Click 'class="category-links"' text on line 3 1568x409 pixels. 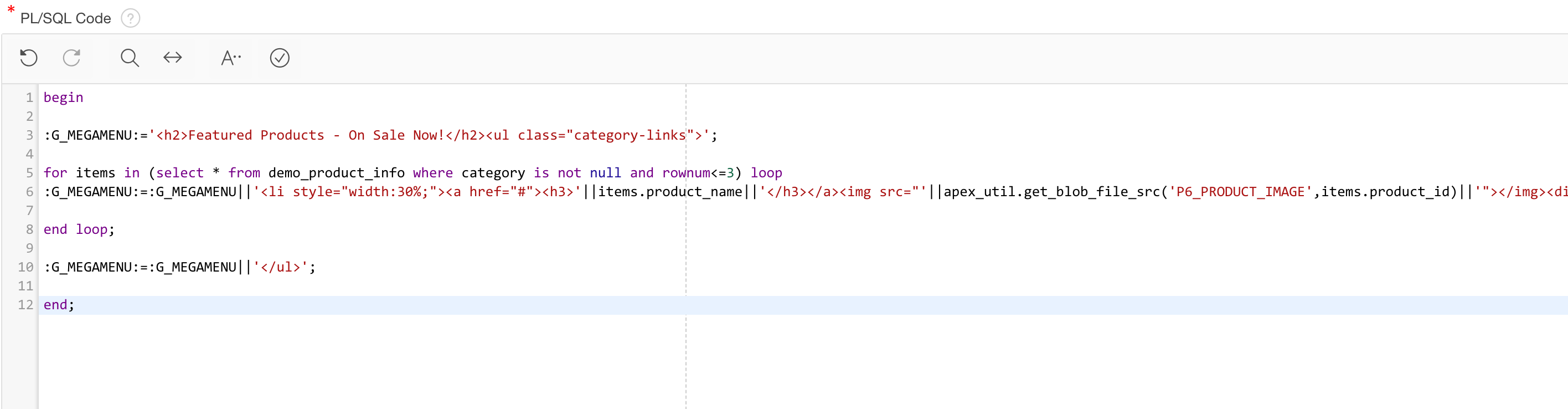(606, 135)
